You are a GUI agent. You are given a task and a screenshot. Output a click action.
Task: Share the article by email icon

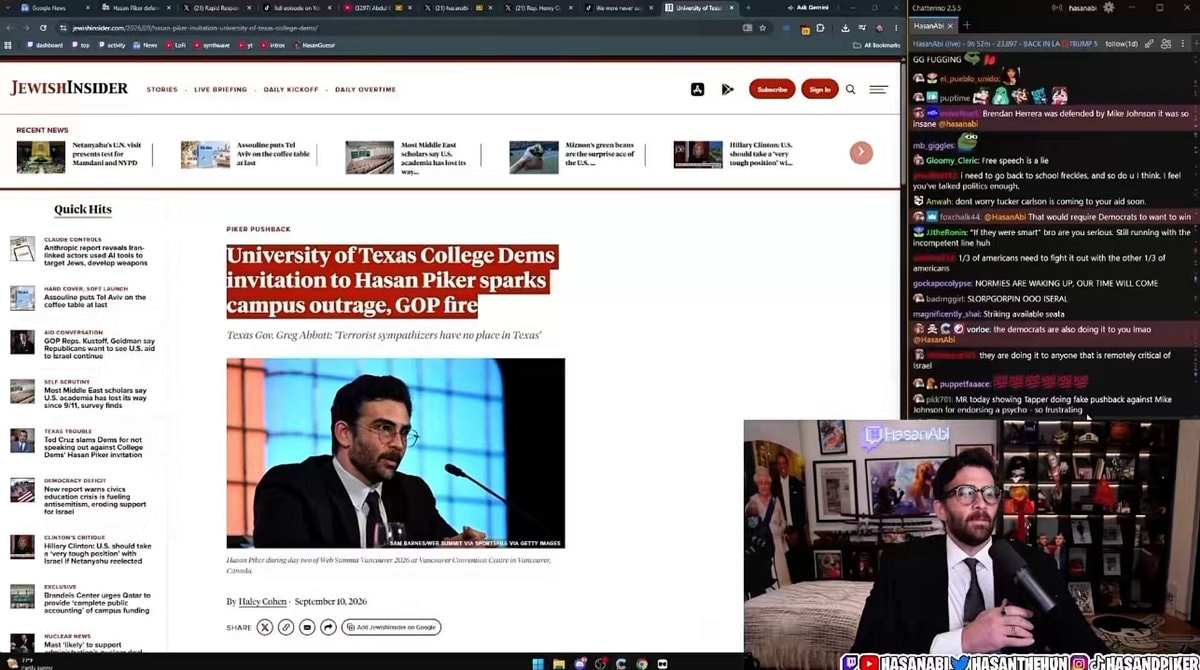tap(307, 627)
